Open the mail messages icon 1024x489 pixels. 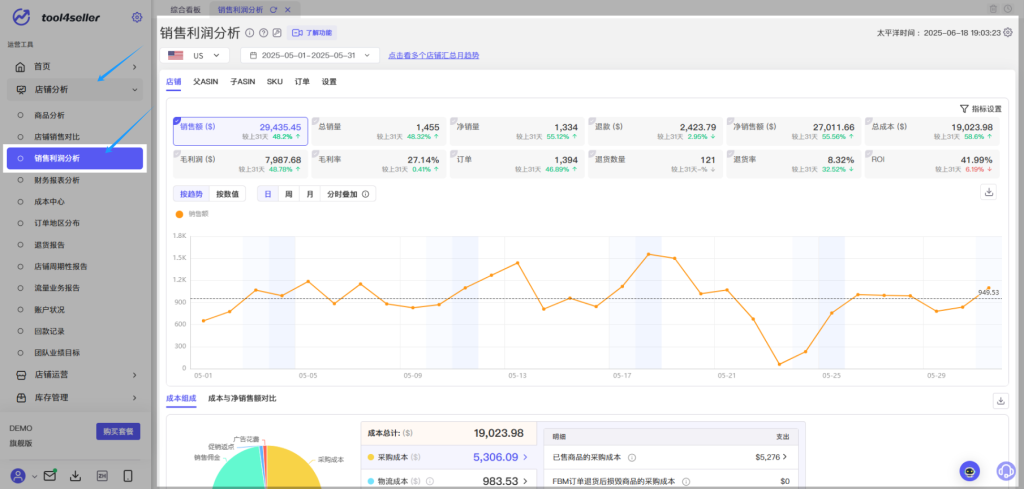tap(50, 475)
